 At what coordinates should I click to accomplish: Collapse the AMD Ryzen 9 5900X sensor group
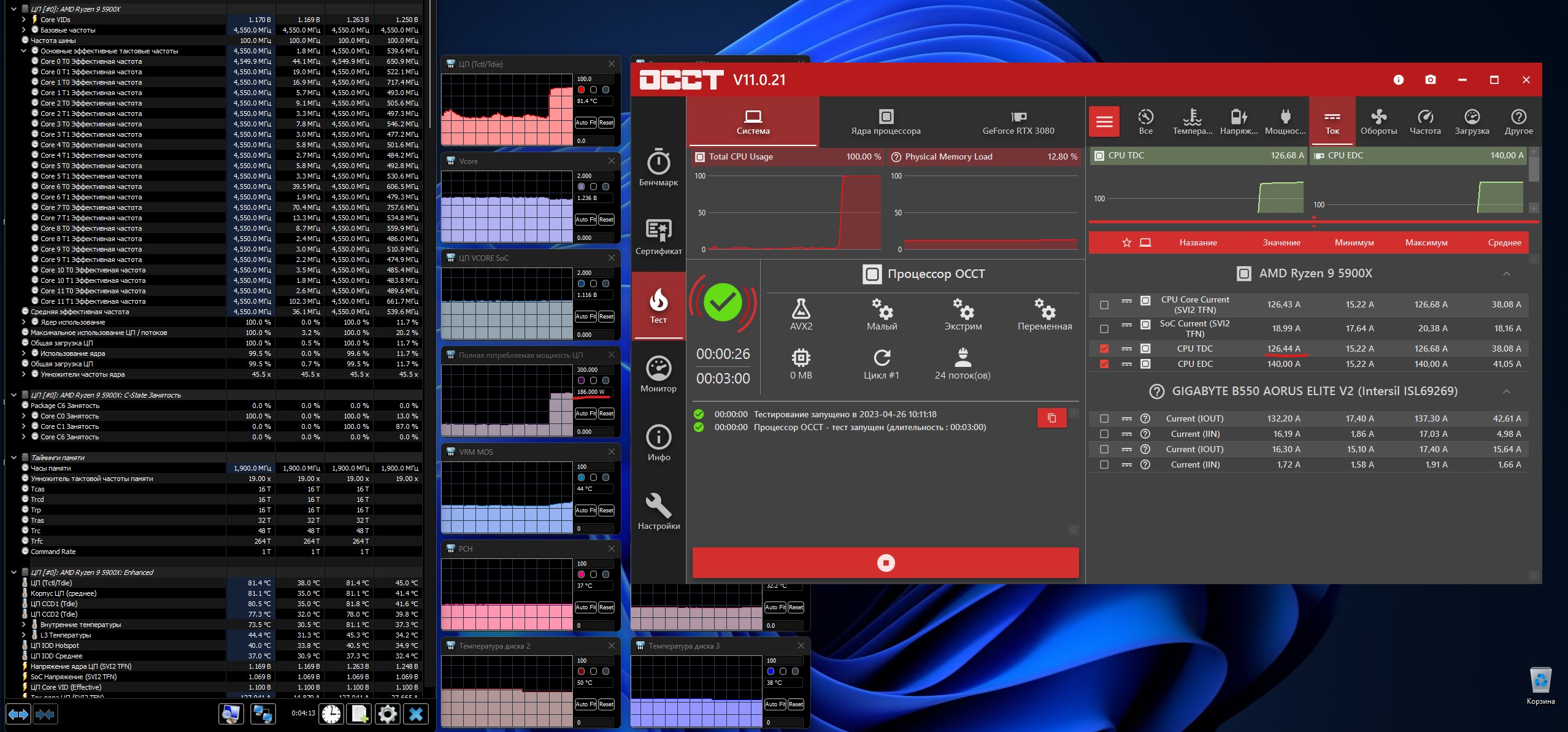pos(1506,274)
